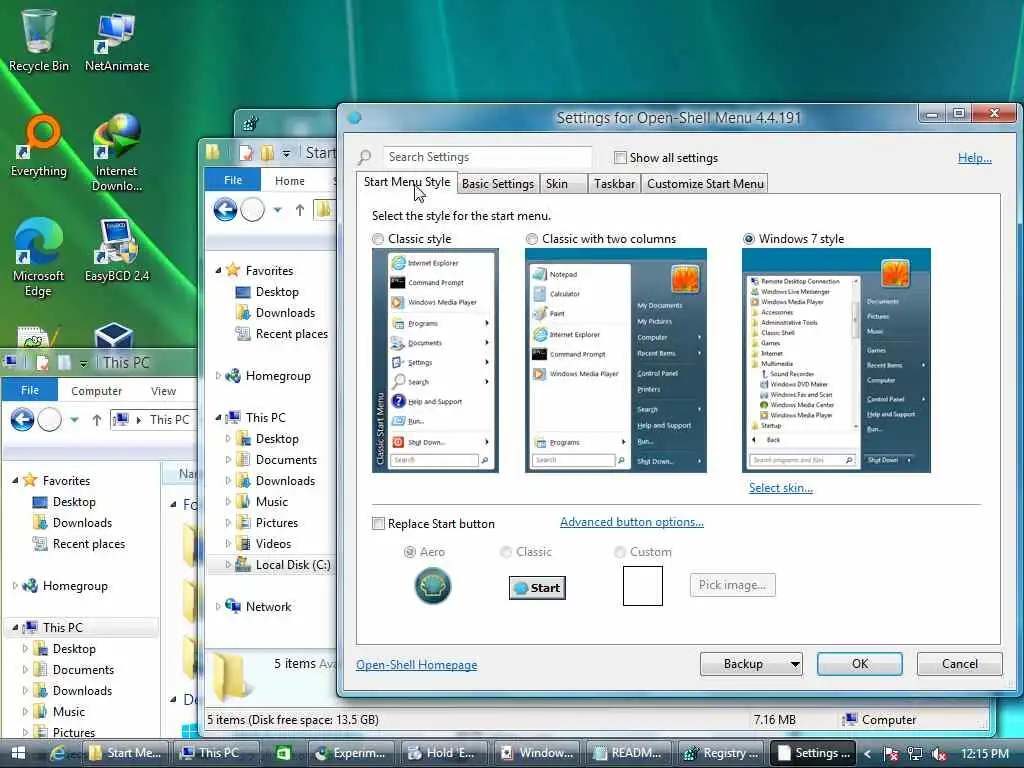Open Internet Explorer icon on the taskbar
The width and height of the screenshot is (1024, 768).
(58, 753)
